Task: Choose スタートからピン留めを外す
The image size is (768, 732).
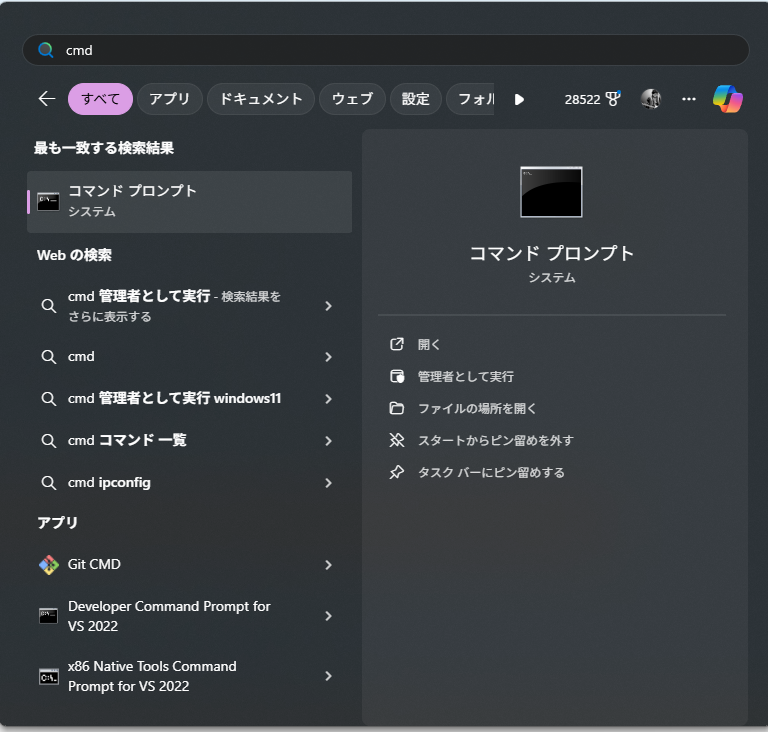Action: coord(495,440)
